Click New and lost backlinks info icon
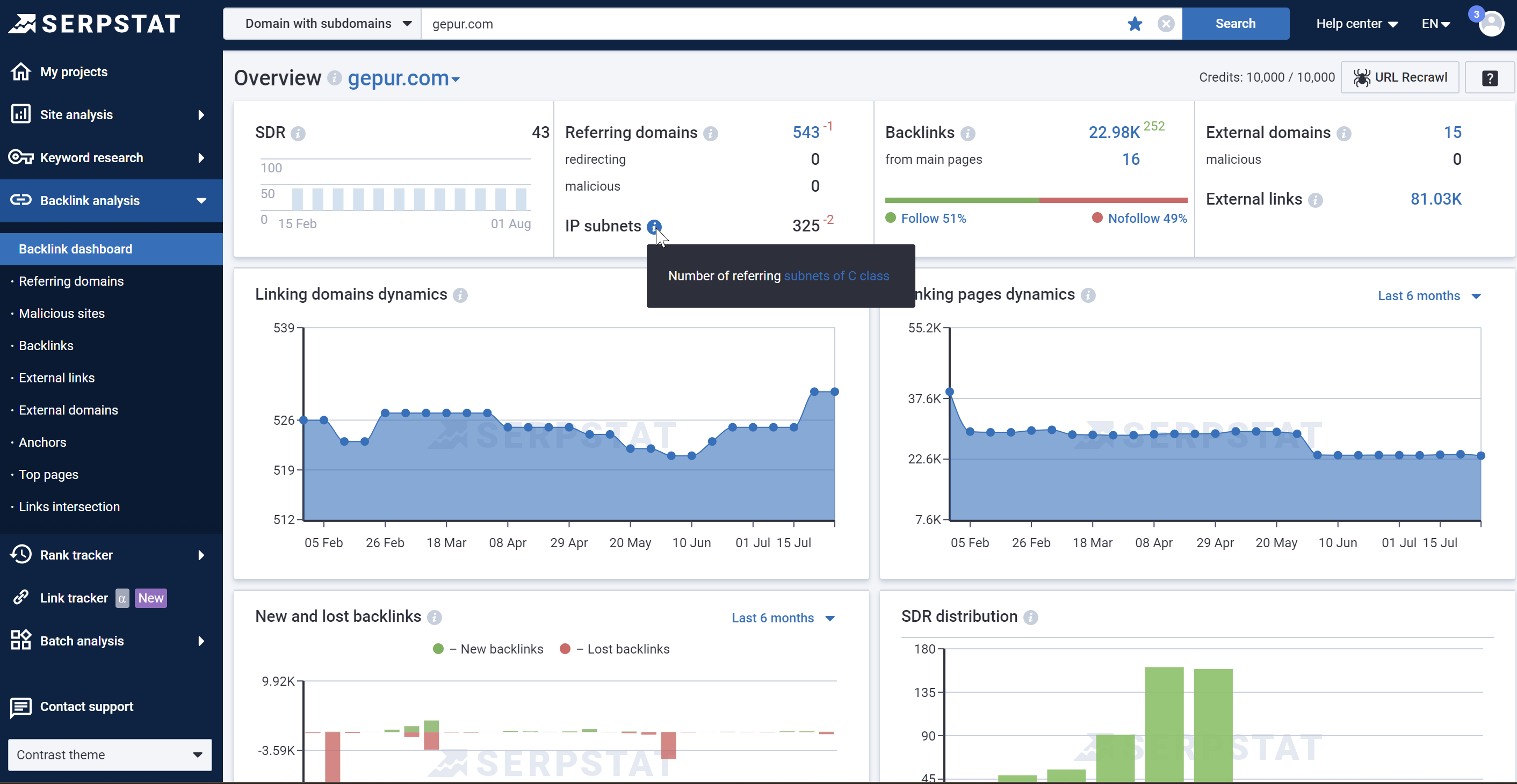Viewport: 1517px width, 784px height. click(x=434, y=617)
